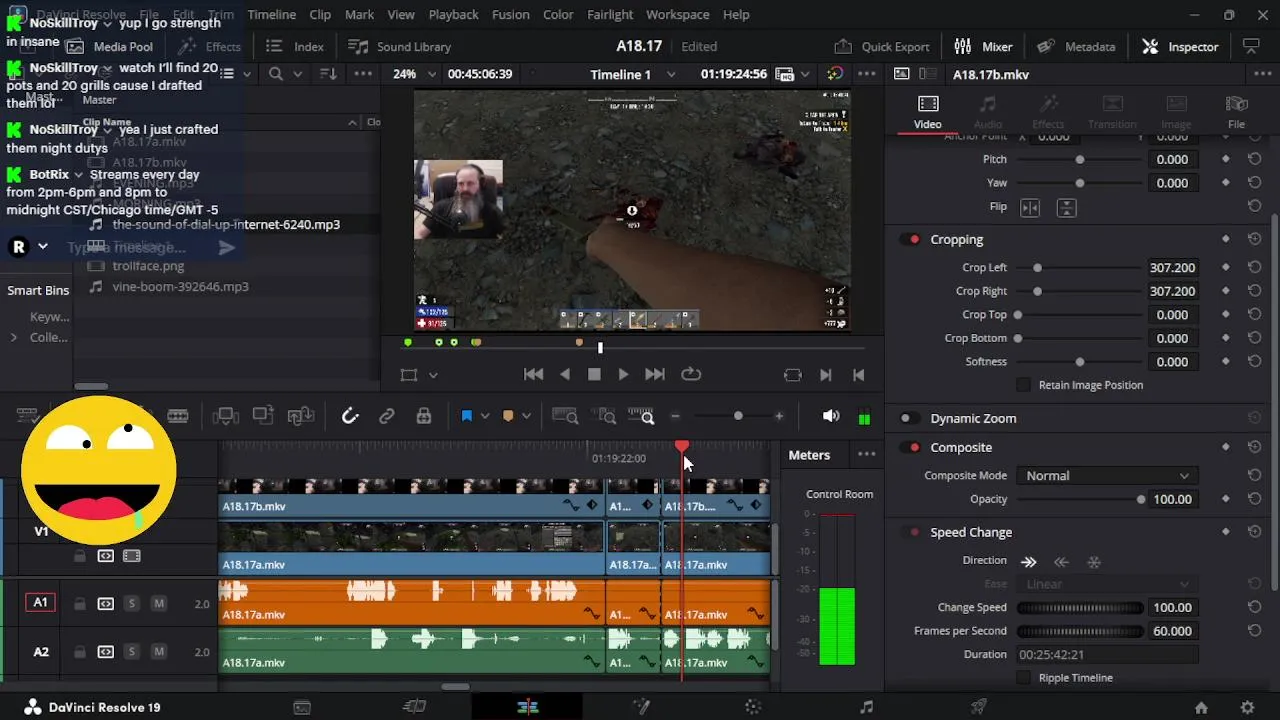Flip the clip horizontally
This screenshot has height=720, width=1280.
point(1030,207)
